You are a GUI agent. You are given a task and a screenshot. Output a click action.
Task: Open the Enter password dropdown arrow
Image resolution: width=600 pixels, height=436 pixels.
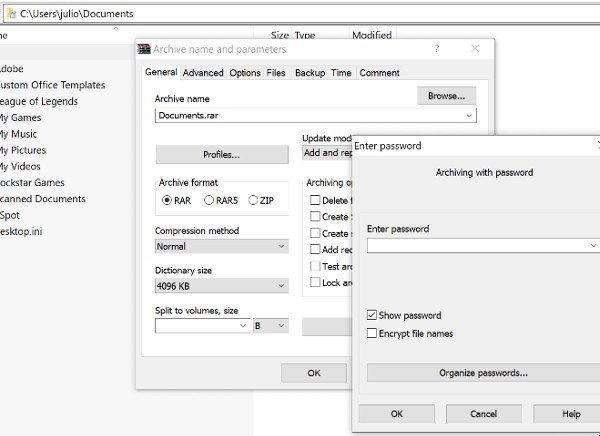point(593,245)
